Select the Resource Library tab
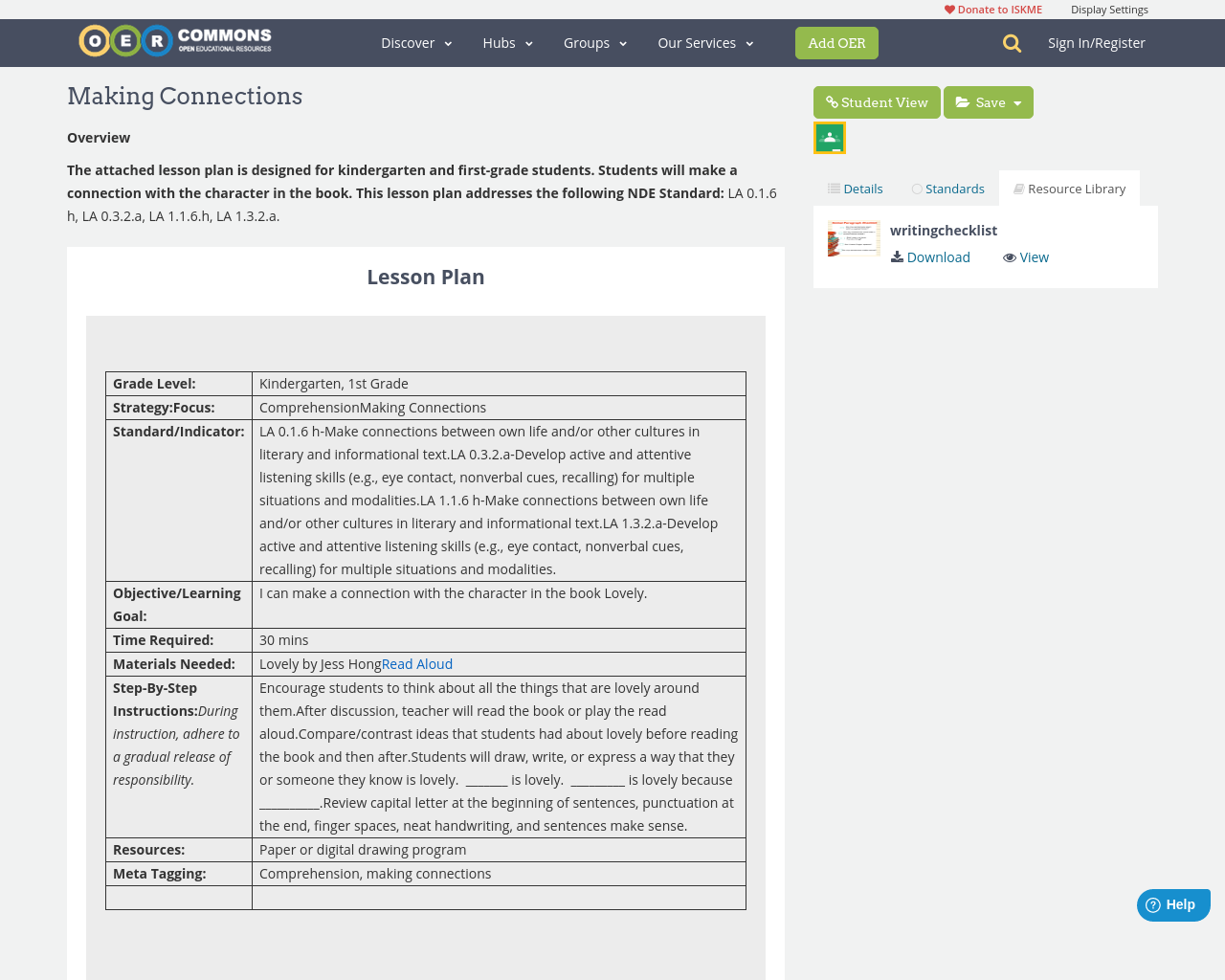The image size is (1225, 980). click(x=1069, y=189)
